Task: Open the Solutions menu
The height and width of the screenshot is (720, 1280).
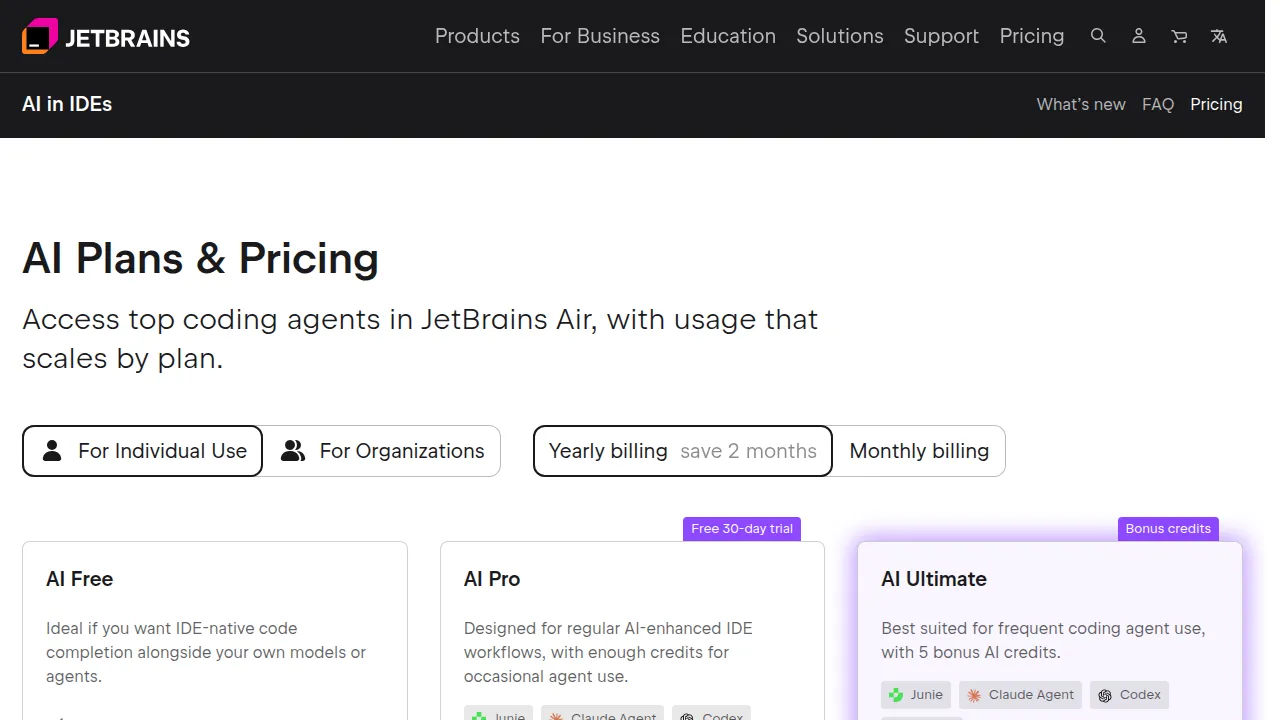Action: (840, 36)
